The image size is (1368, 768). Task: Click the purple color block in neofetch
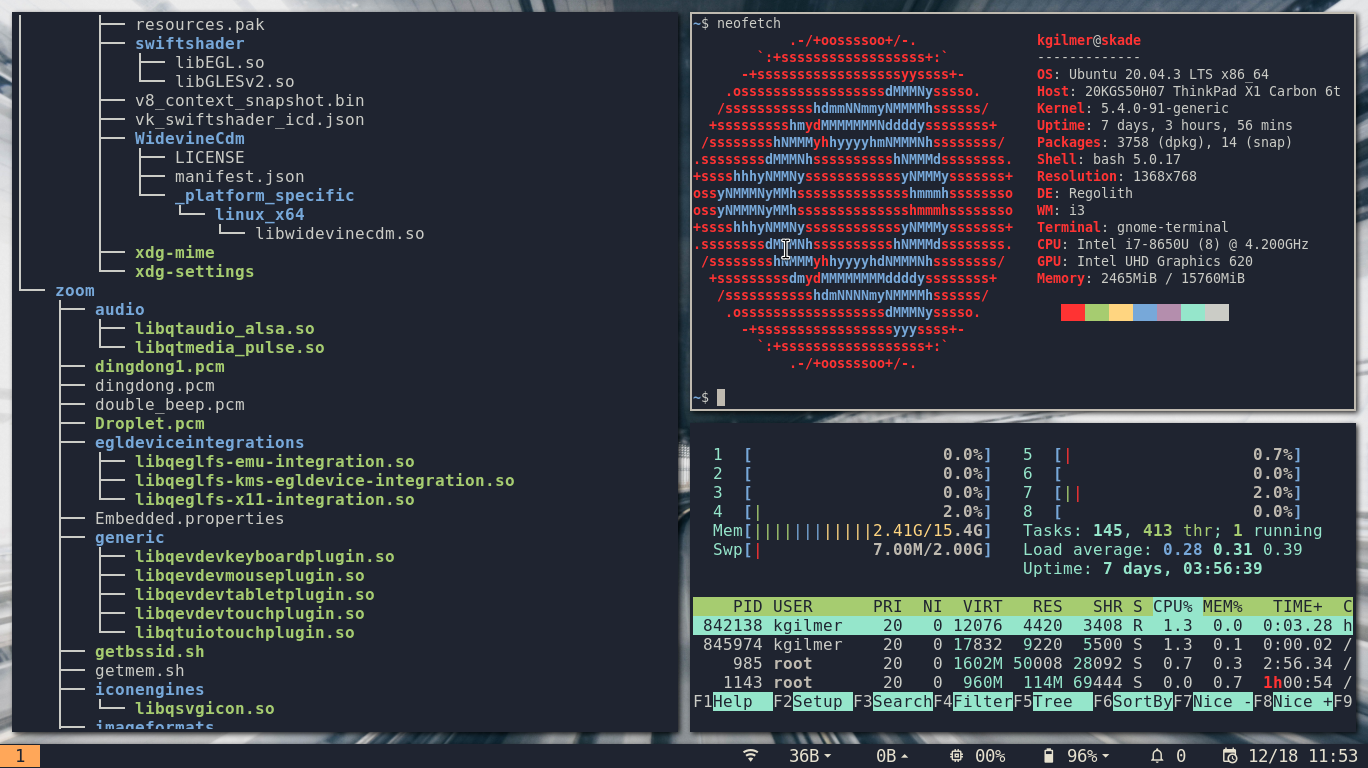click(1169, 313)
